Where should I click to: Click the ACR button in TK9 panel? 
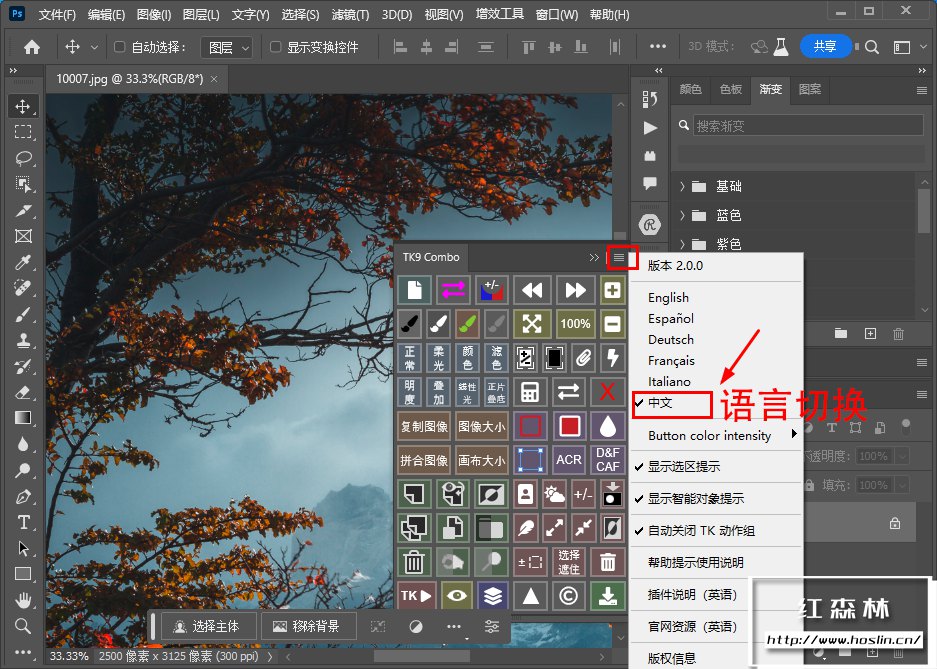(569, 459)
